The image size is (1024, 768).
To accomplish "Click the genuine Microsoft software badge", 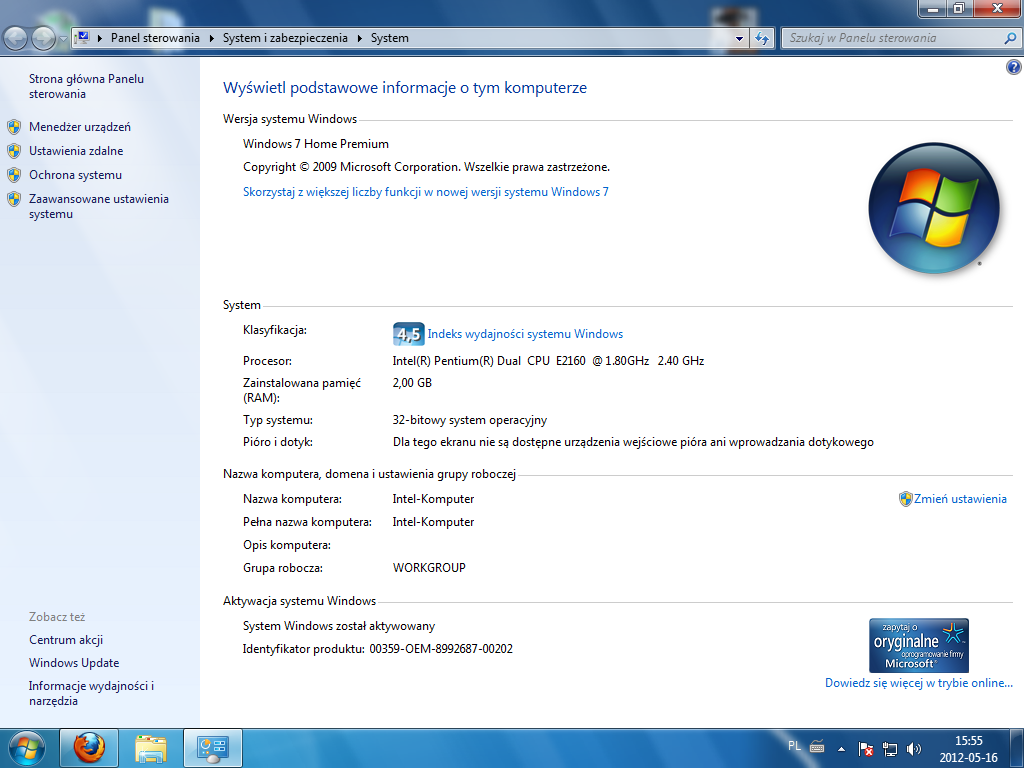I will [x=918, y=645].
